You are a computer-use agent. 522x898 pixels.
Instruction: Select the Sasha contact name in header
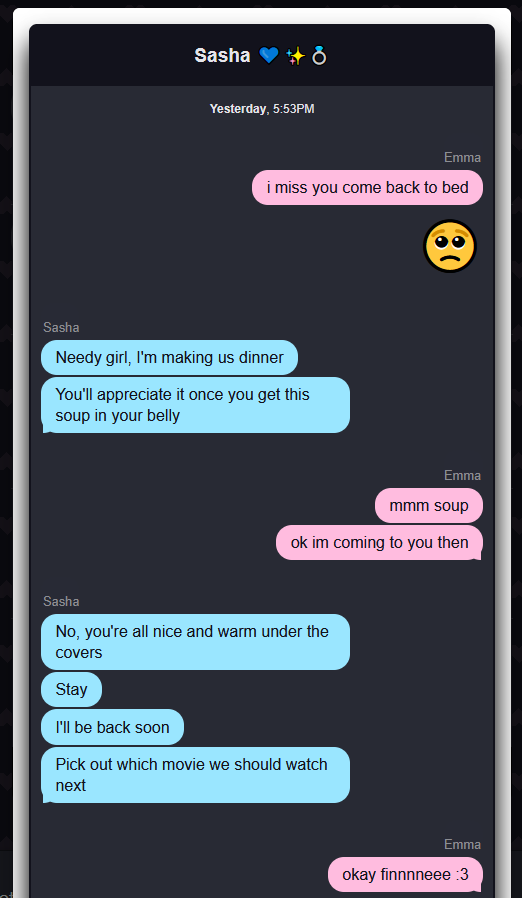(222, 56)
